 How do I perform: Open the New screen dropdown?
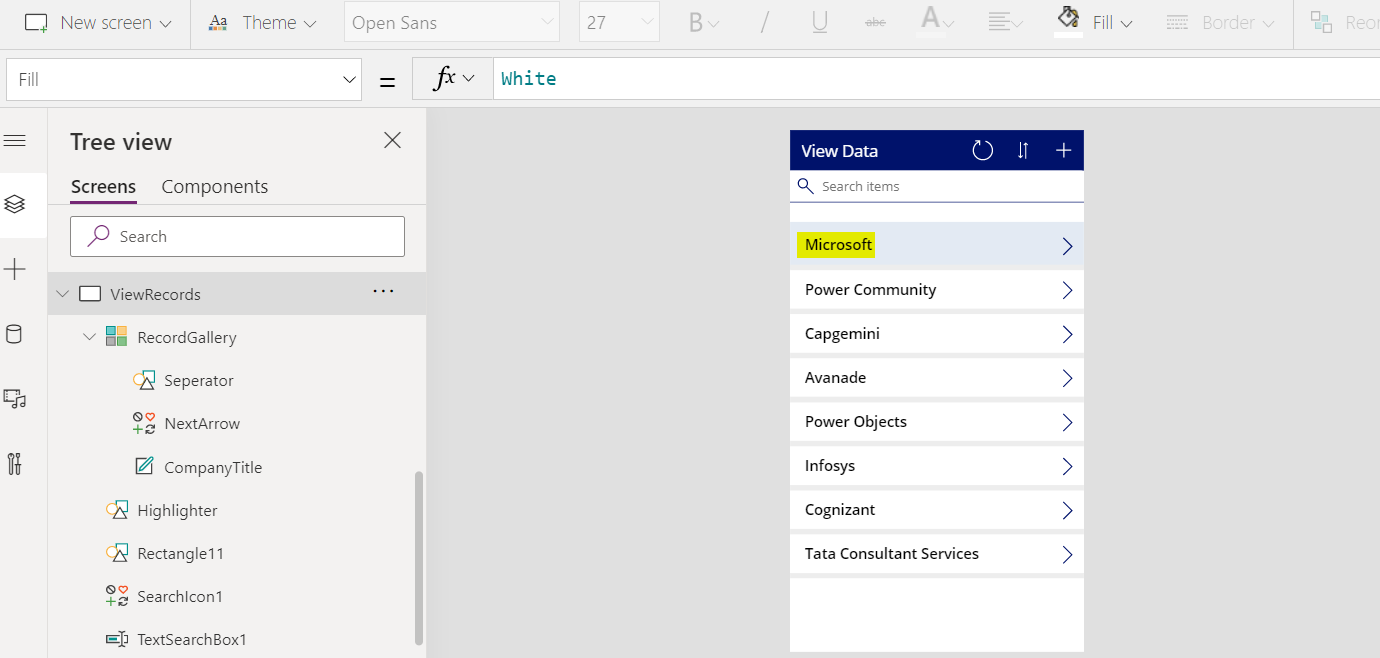point(97,22)
